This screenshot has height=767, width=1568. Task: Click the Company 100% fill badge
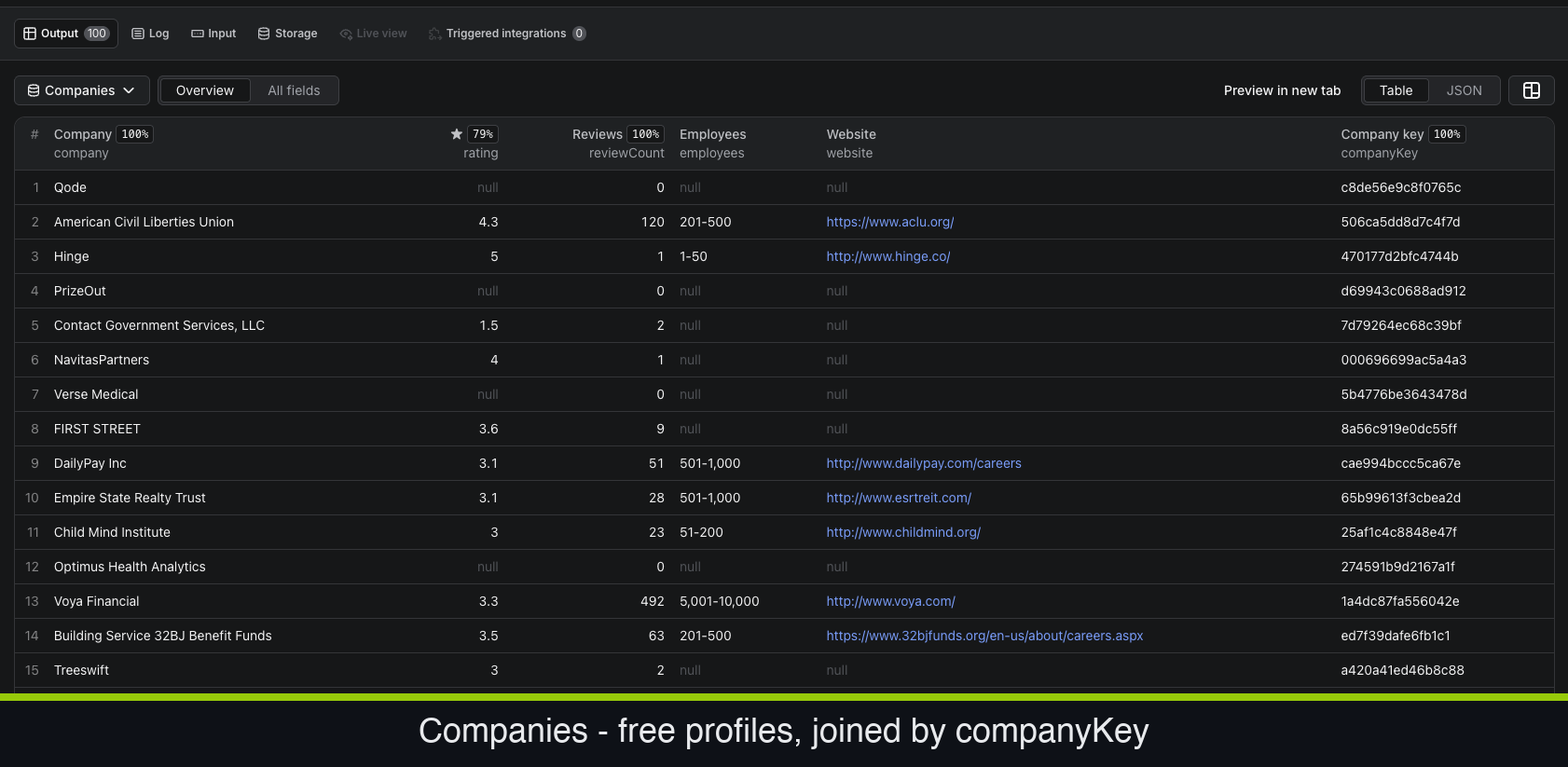(135, 134)
